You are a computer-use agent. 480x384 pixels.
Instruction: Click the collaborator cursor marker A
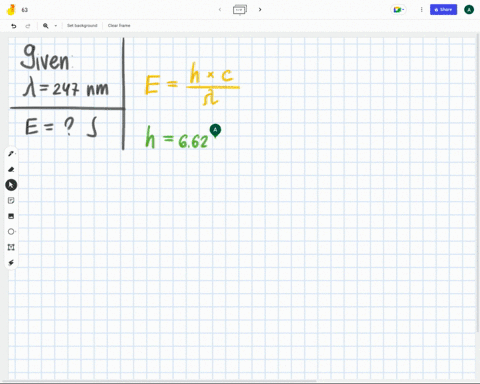[215, 130]
